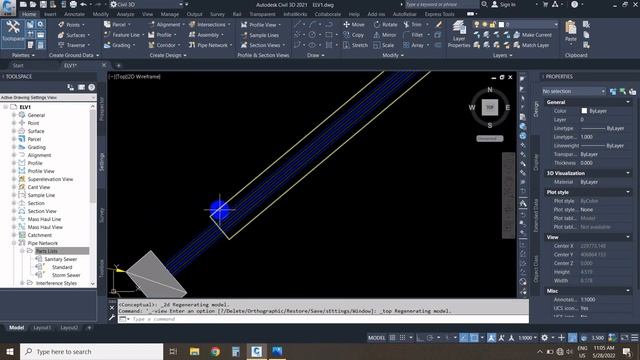The height and width of the screenshot is (360, 640).
Task: Click the Alignment tool icon
Action: [x=151, y=24]
